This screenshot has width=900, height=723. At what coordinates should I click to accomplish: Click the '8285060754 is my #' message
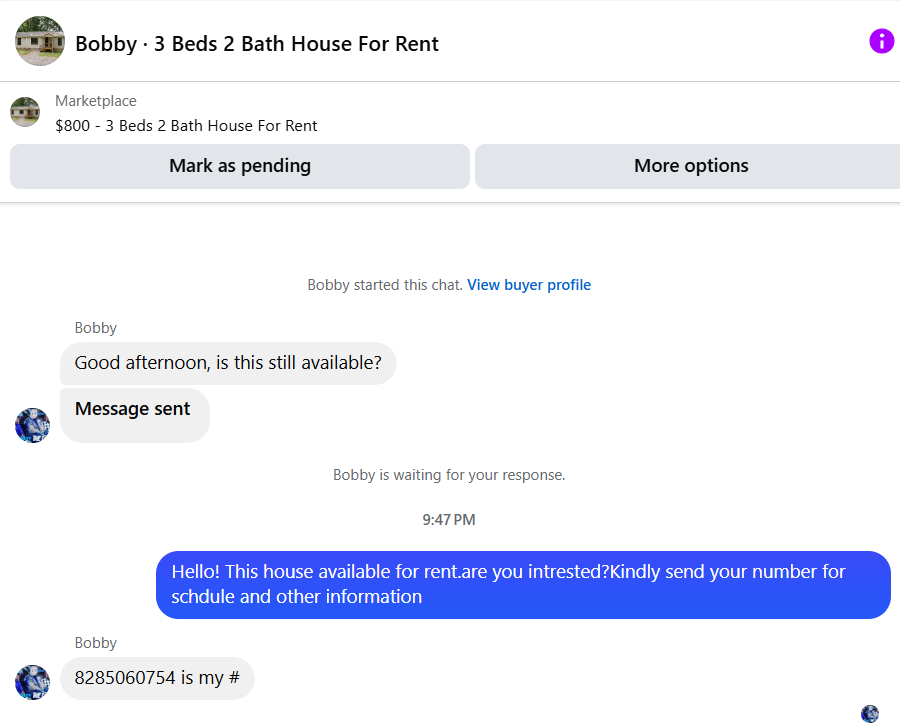coord(157,678)
